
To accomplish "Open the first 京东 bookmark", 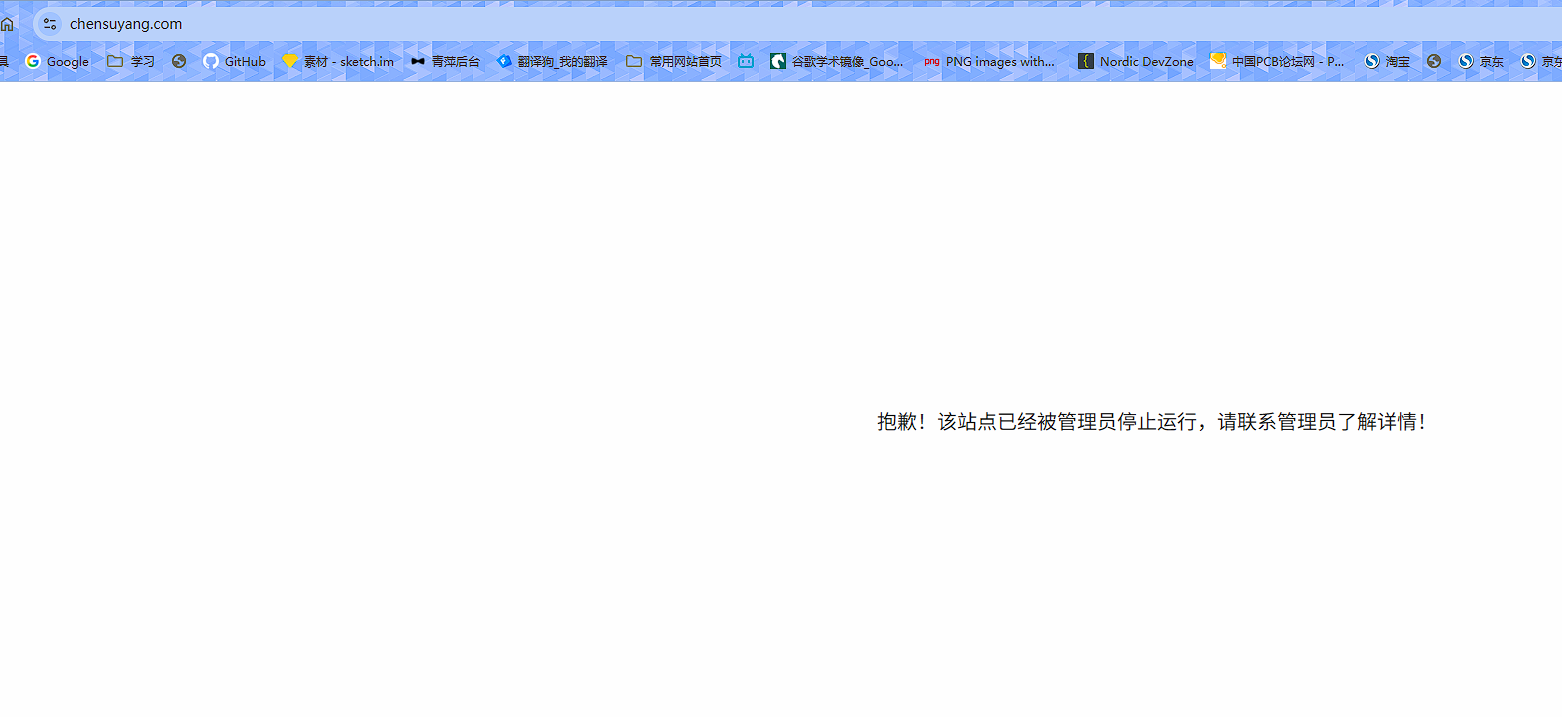I will [x=1480, y=61].
